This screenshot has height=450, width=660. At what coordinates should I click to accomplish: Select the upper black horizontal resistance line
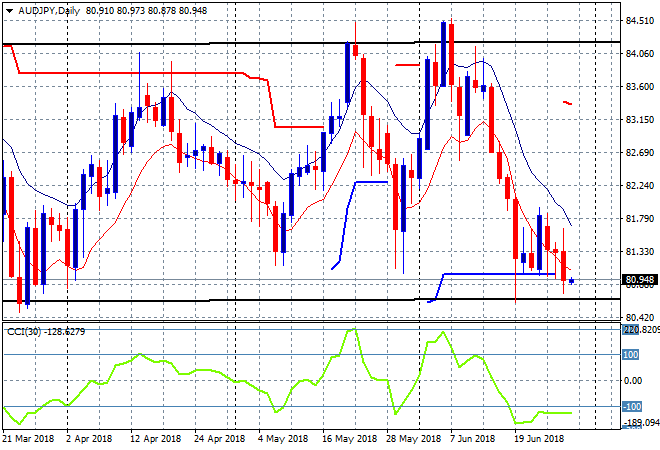tap(300, 42)
